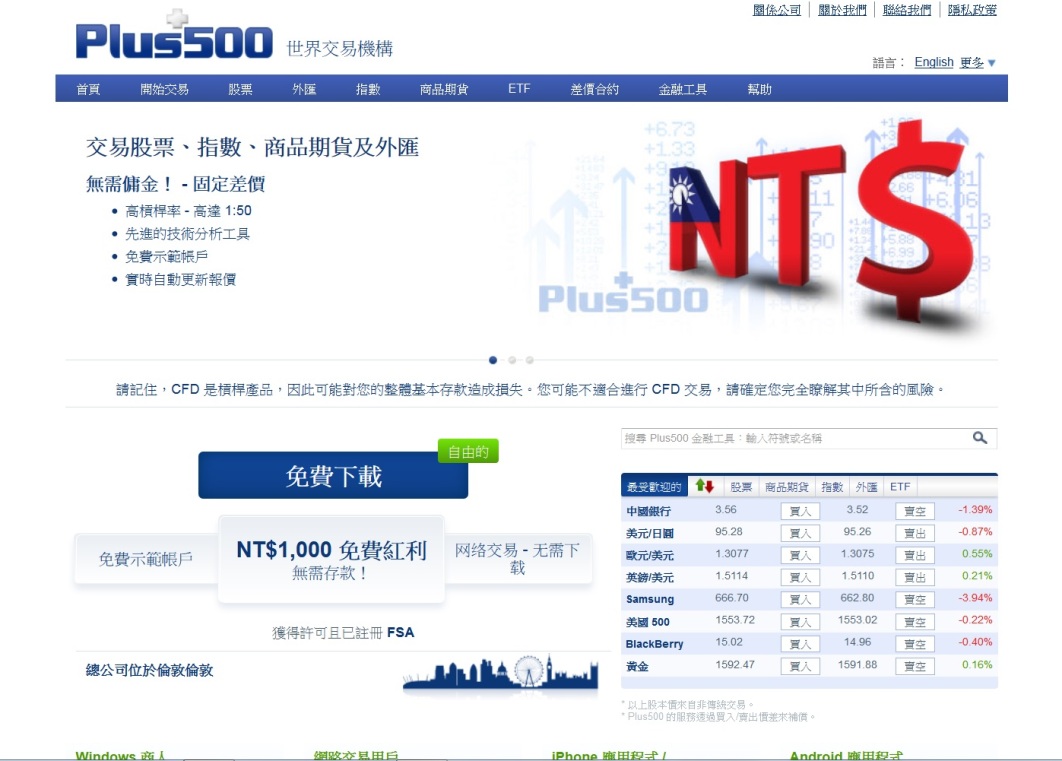Click the London skyline image
This screenshot has width=1062, height=761.
pos(501,672)
